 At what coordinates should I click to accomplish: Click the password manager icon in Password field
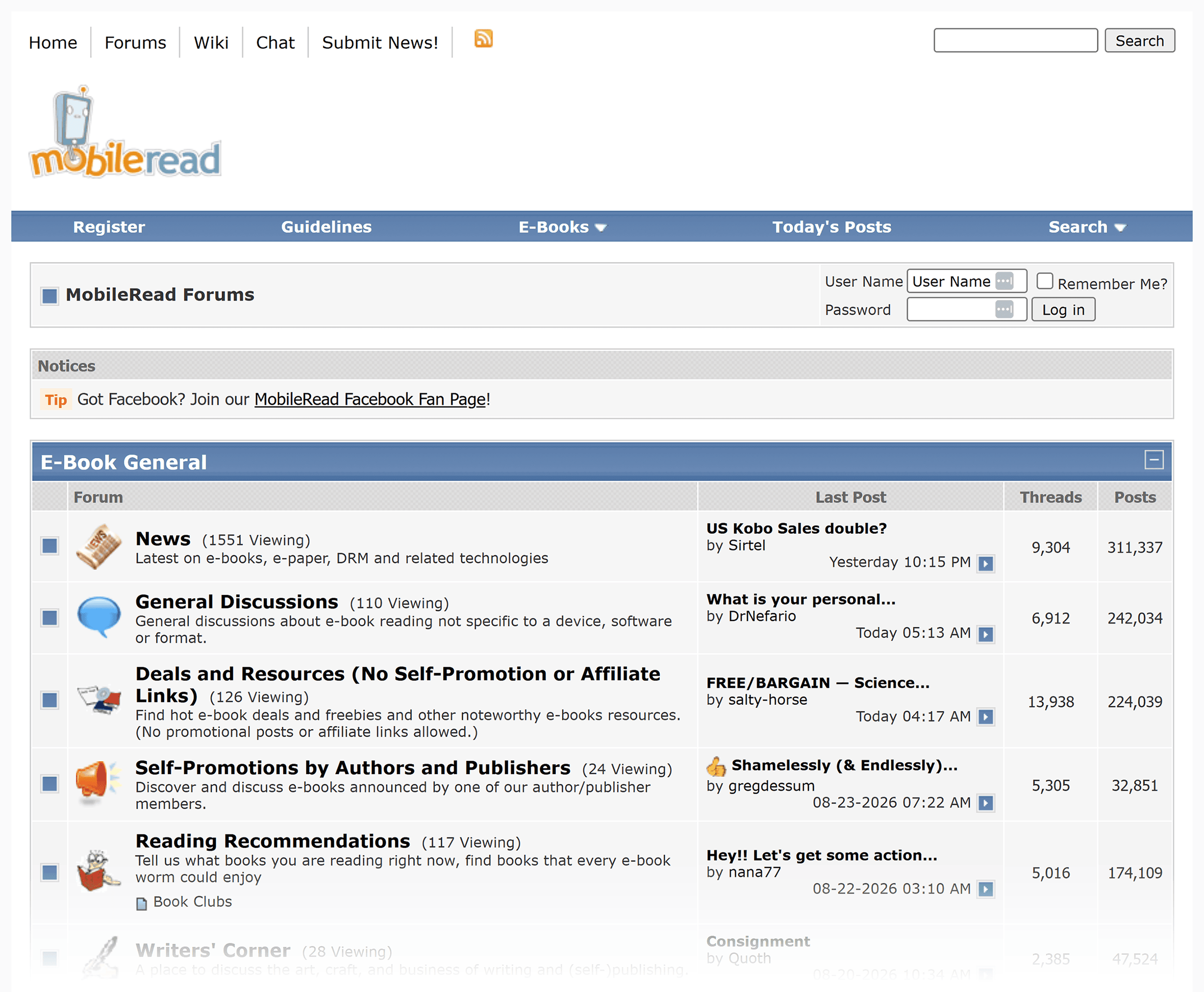click(1004, 309)
